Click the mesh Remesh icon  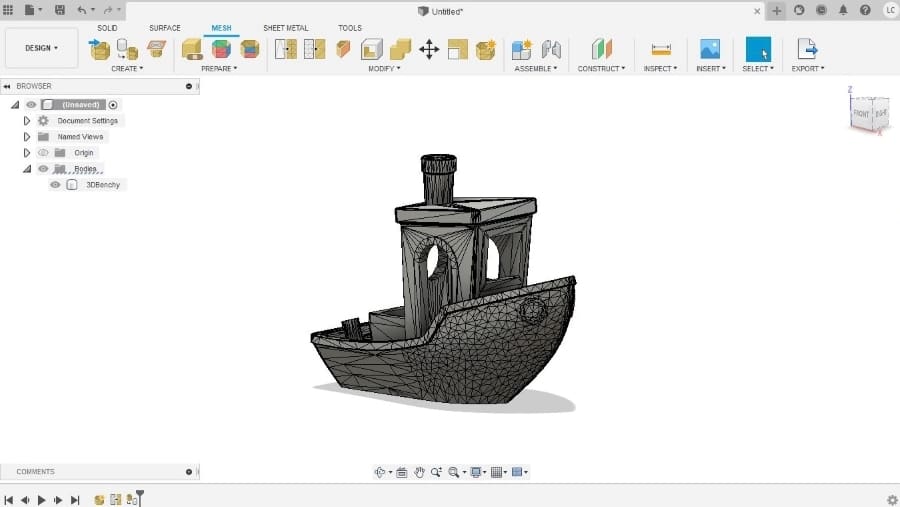286,49
